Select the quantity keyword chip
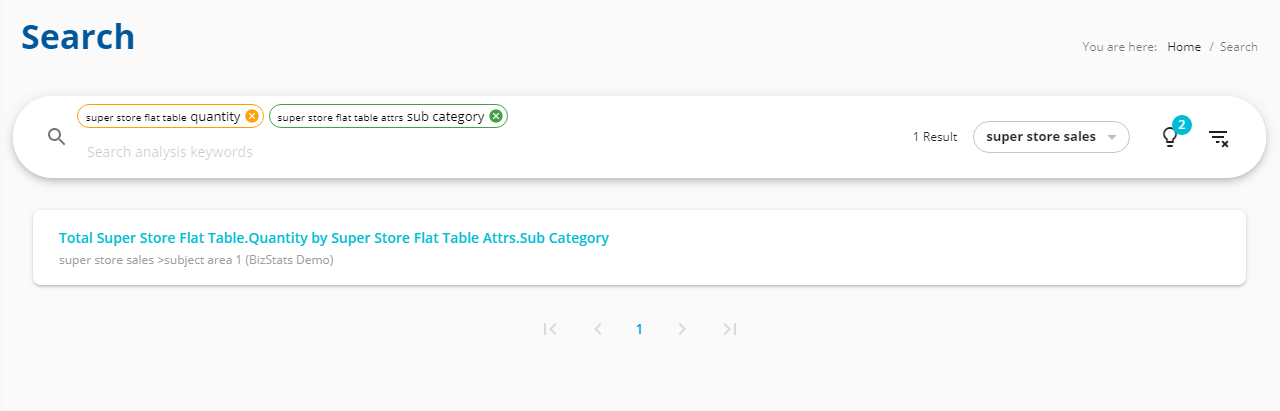The width and height of the screenshot is (1280, 411). (170, 116)
